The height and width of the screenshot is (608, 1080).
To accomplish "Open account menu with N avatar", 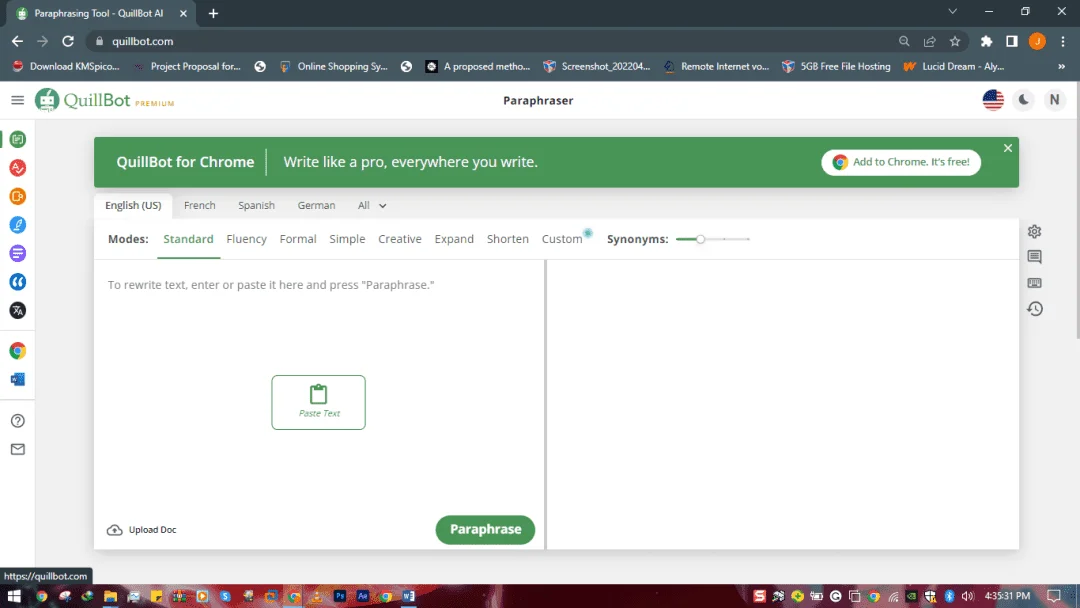I will tap(1055, 101).
